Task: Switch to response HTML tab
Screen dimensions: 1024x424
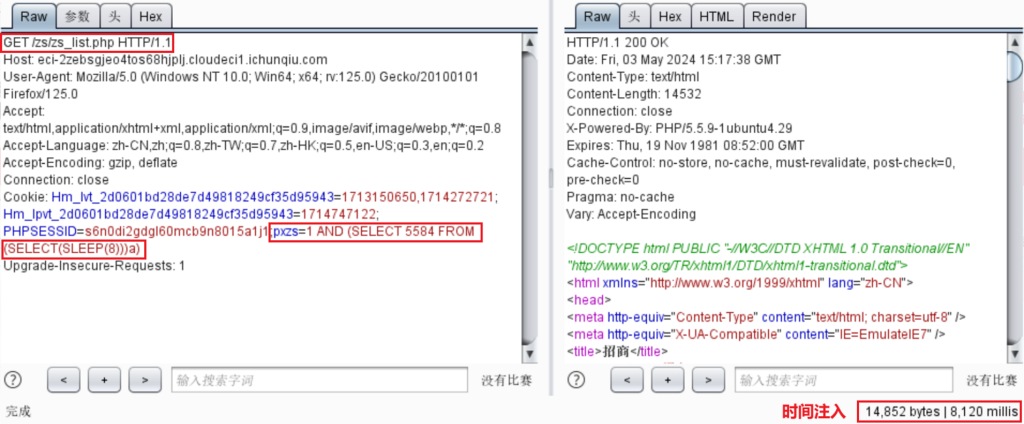Action: click(x=716, y=15)
